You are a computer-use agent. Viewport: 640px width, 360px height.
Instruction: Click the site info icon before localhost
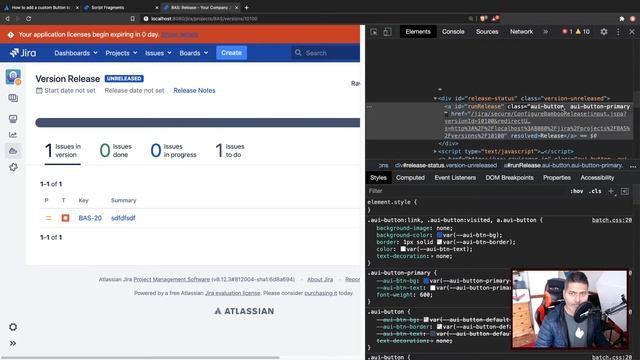pos(146,18)
